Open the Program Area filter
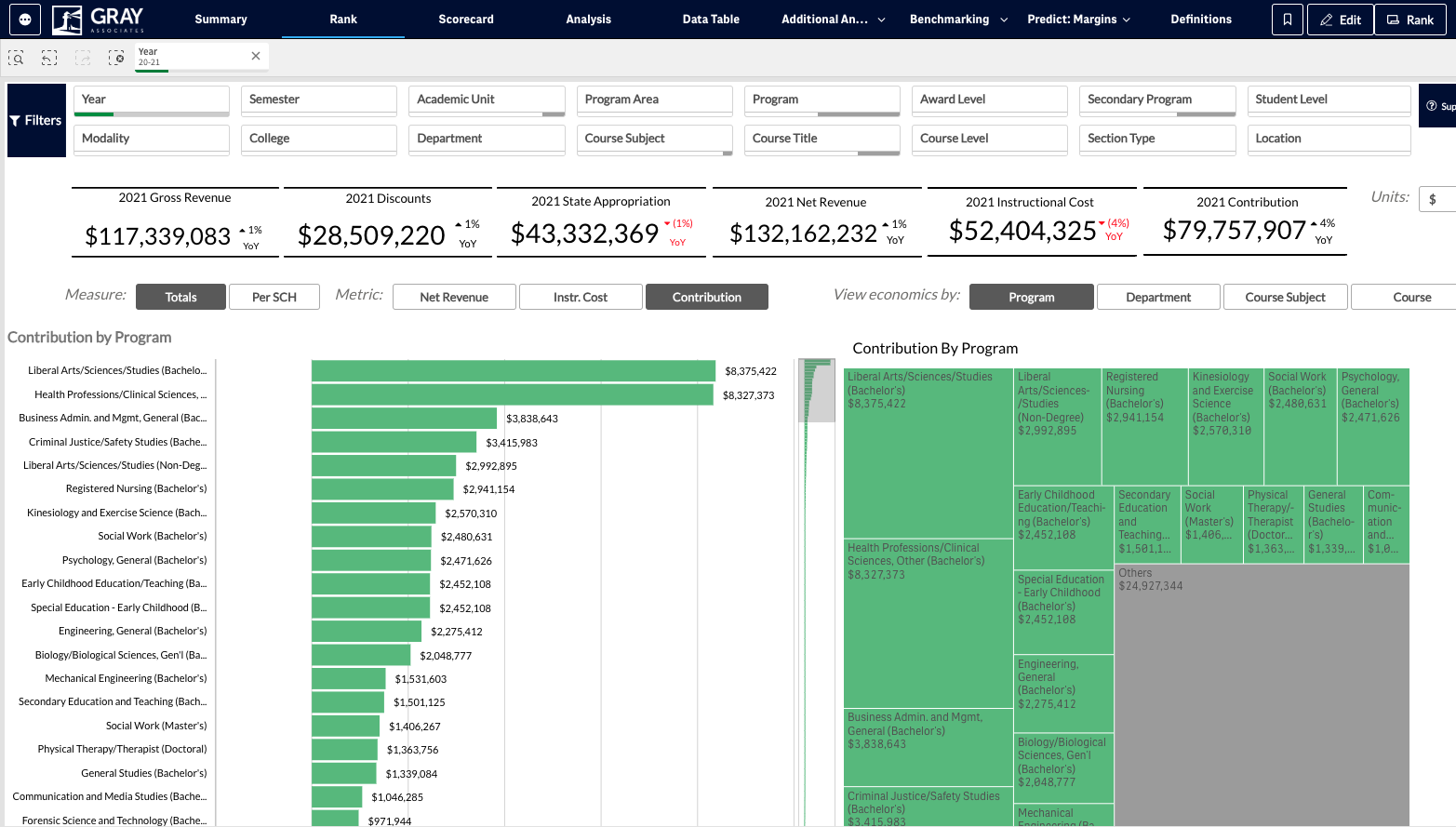This screenshot has width=1456, height=827. [655, 100]
